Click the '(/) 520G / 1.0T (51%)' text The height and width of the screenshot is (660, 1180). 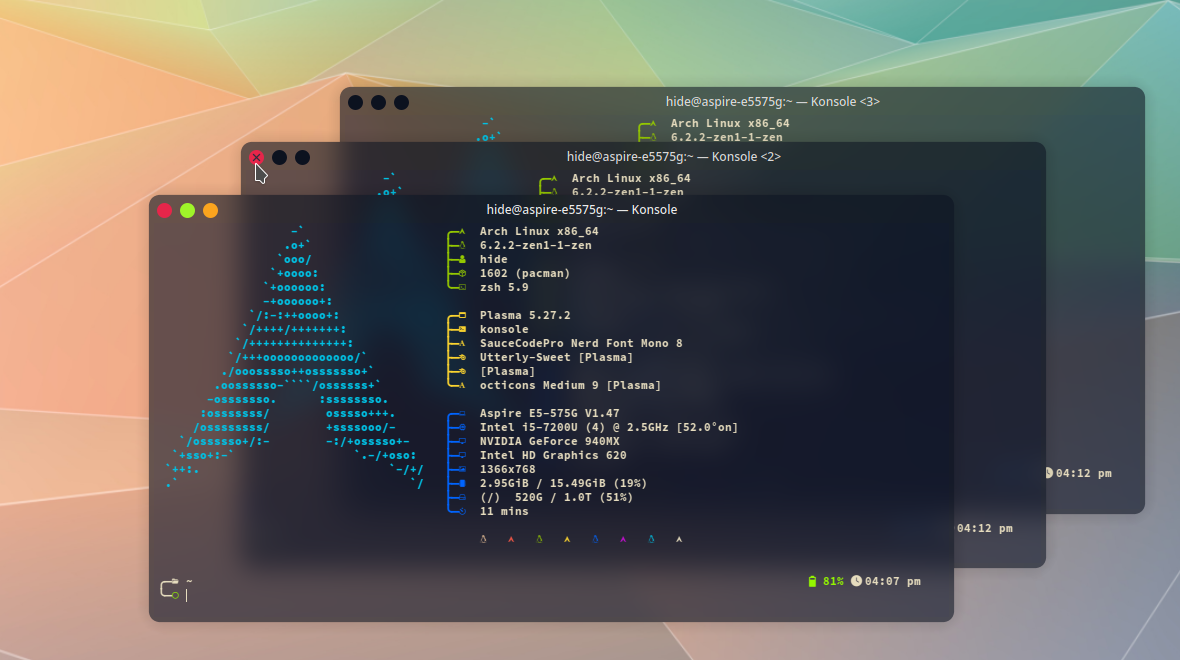[556, 497]
